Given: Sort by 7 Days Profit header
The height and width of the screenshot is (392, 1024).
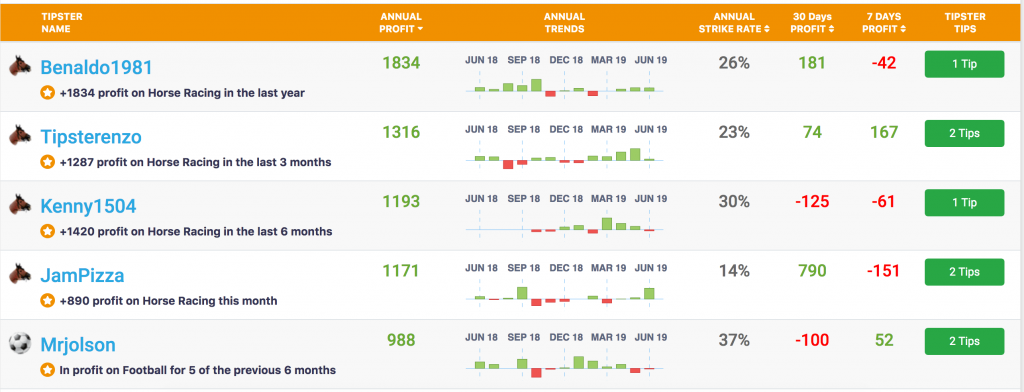Looking at the screenshot, I should (884, 23).
